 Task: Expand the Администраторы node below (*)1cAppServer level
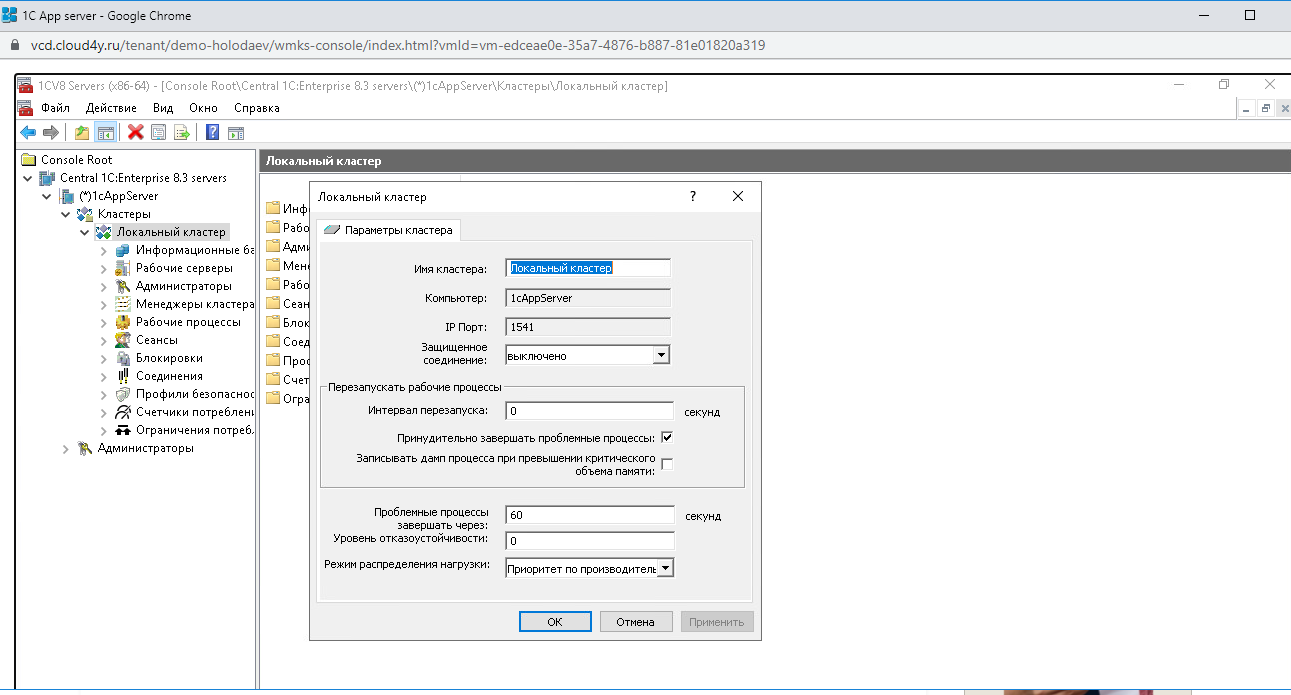click(66, 448)
